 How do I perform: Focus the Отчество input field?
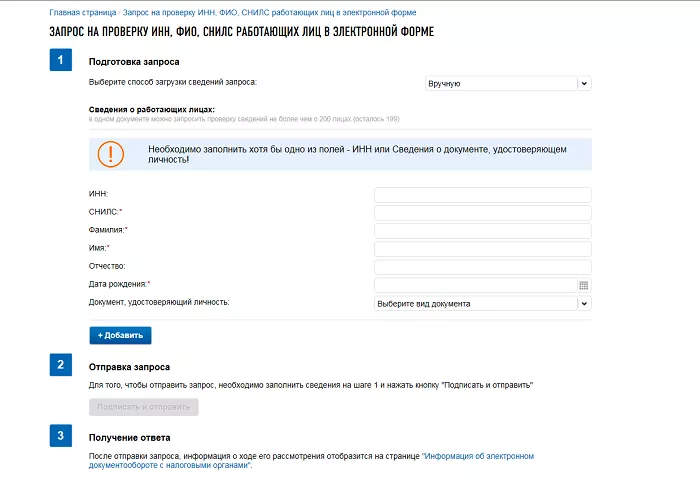(482, 266)
